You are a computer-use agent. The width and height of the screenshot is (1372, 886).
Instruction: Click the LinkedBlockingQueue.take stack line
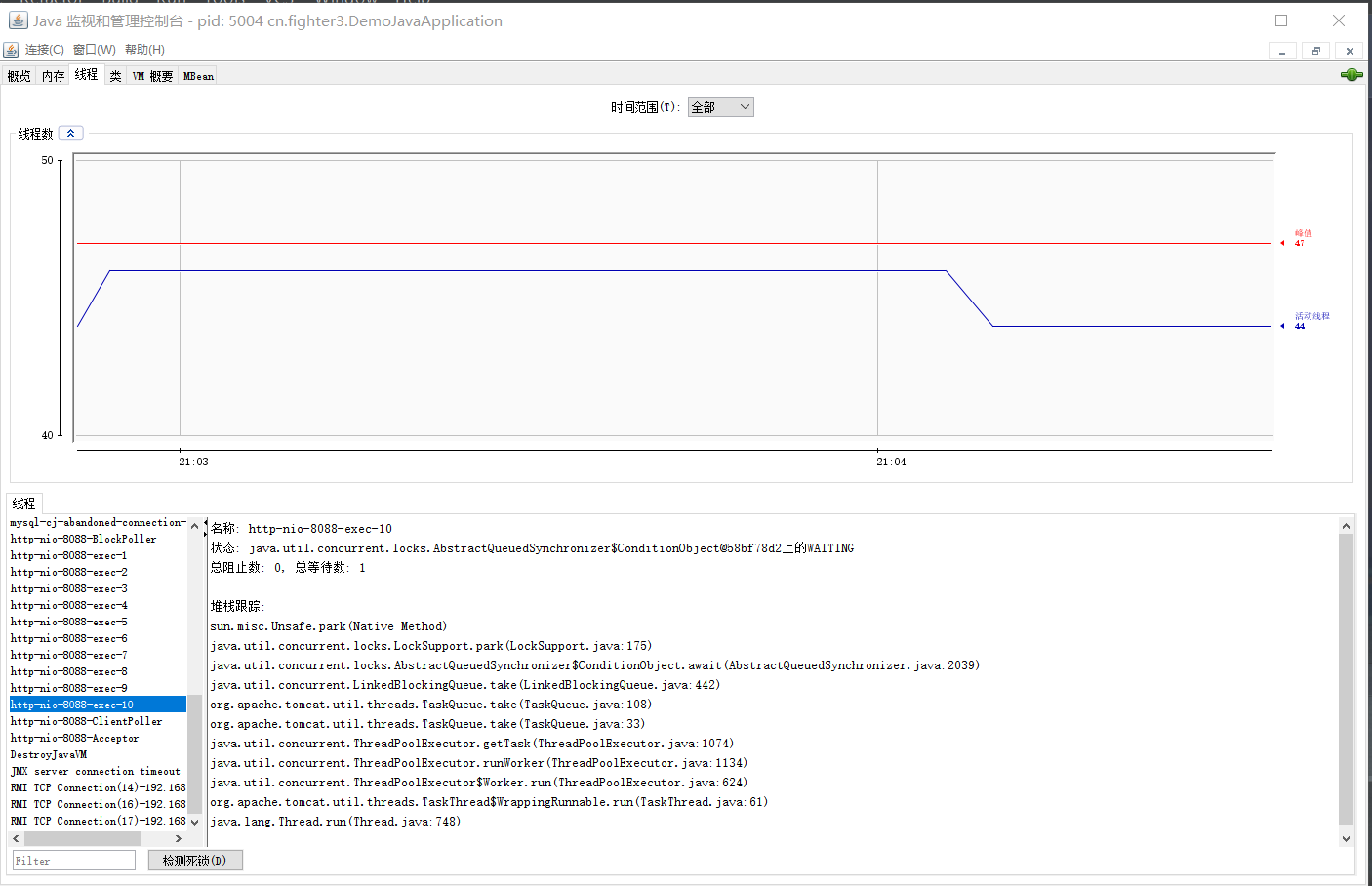tap(465, 685)
